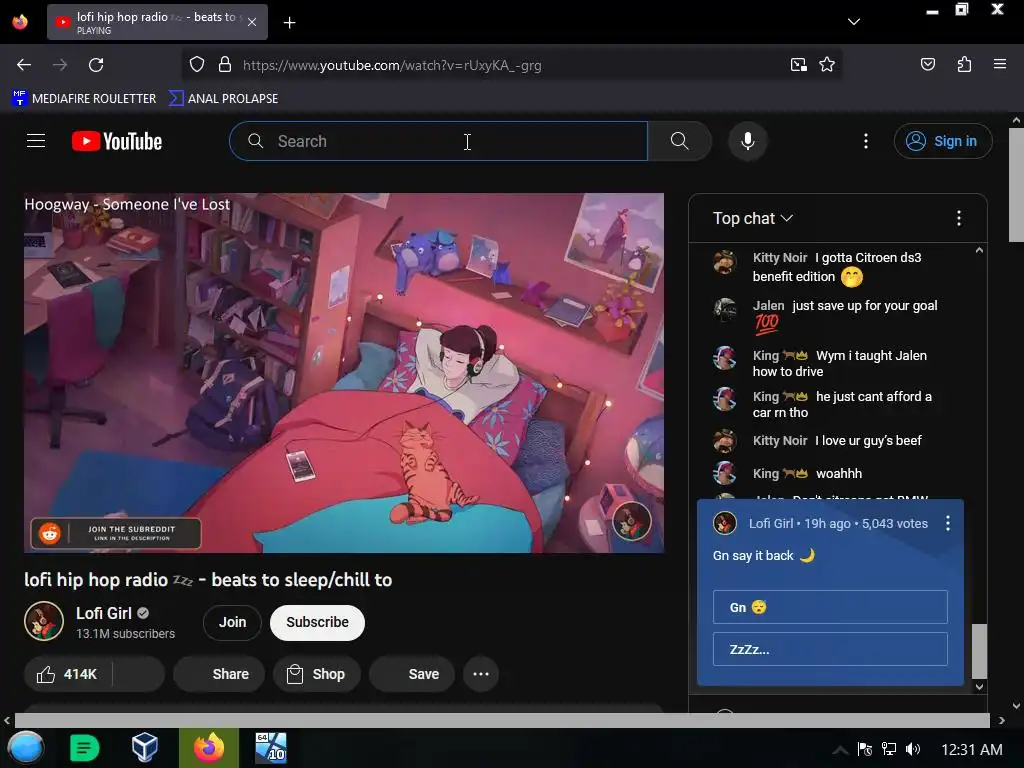Click the Sign in button
The height and width of the screenshot is (768, 1024).
point(943,141)
